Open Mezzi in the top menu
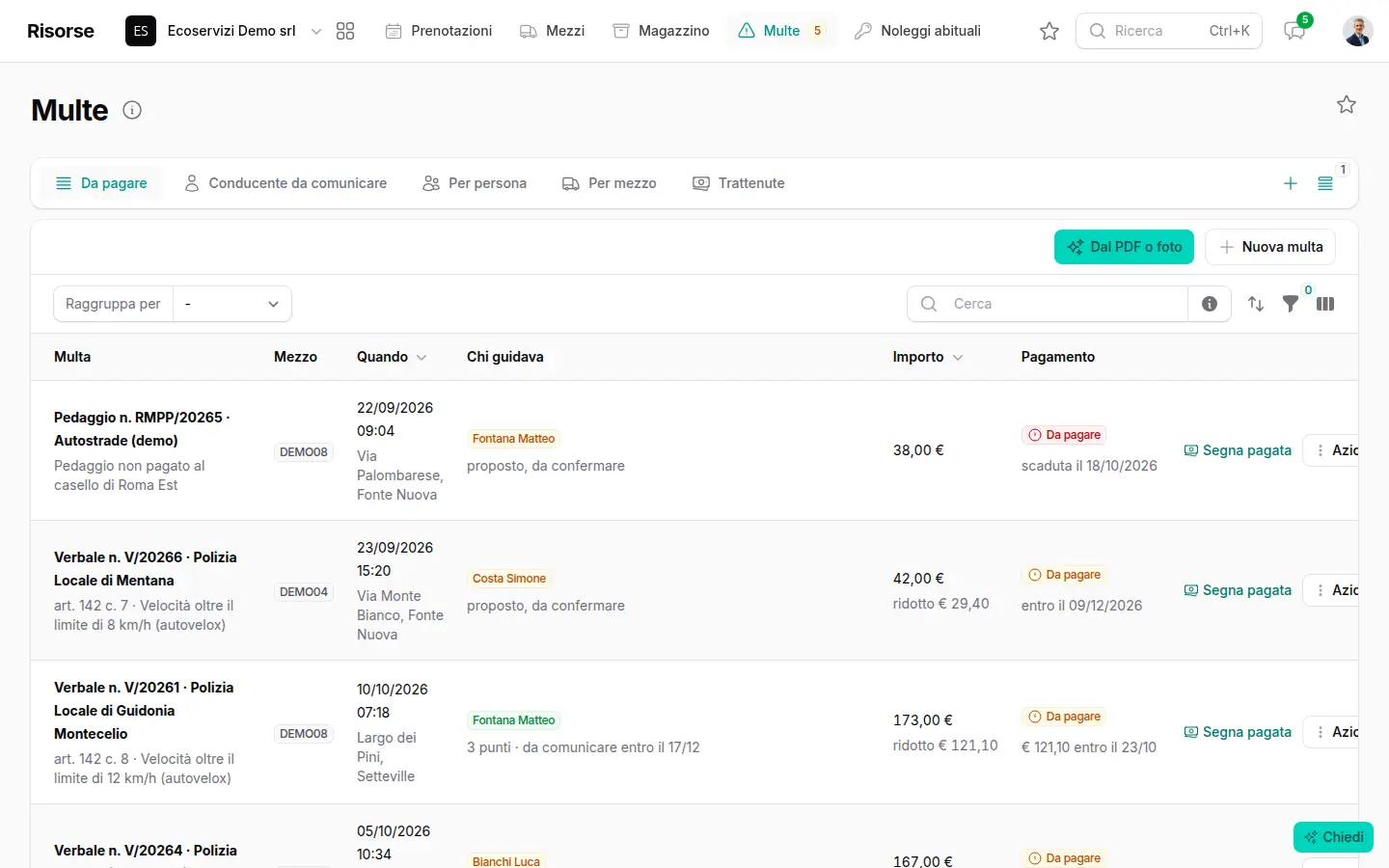Viewport: 1389px width, 868px height. pos(553,31)
